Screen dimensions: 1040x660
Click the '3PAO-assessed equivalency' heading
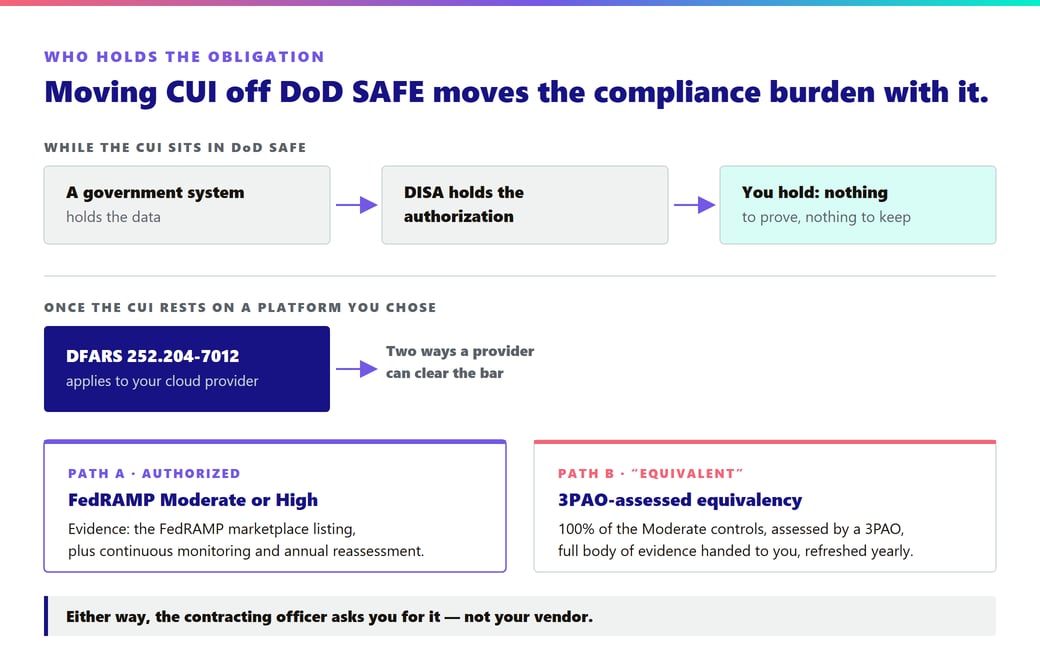(680, 499)
